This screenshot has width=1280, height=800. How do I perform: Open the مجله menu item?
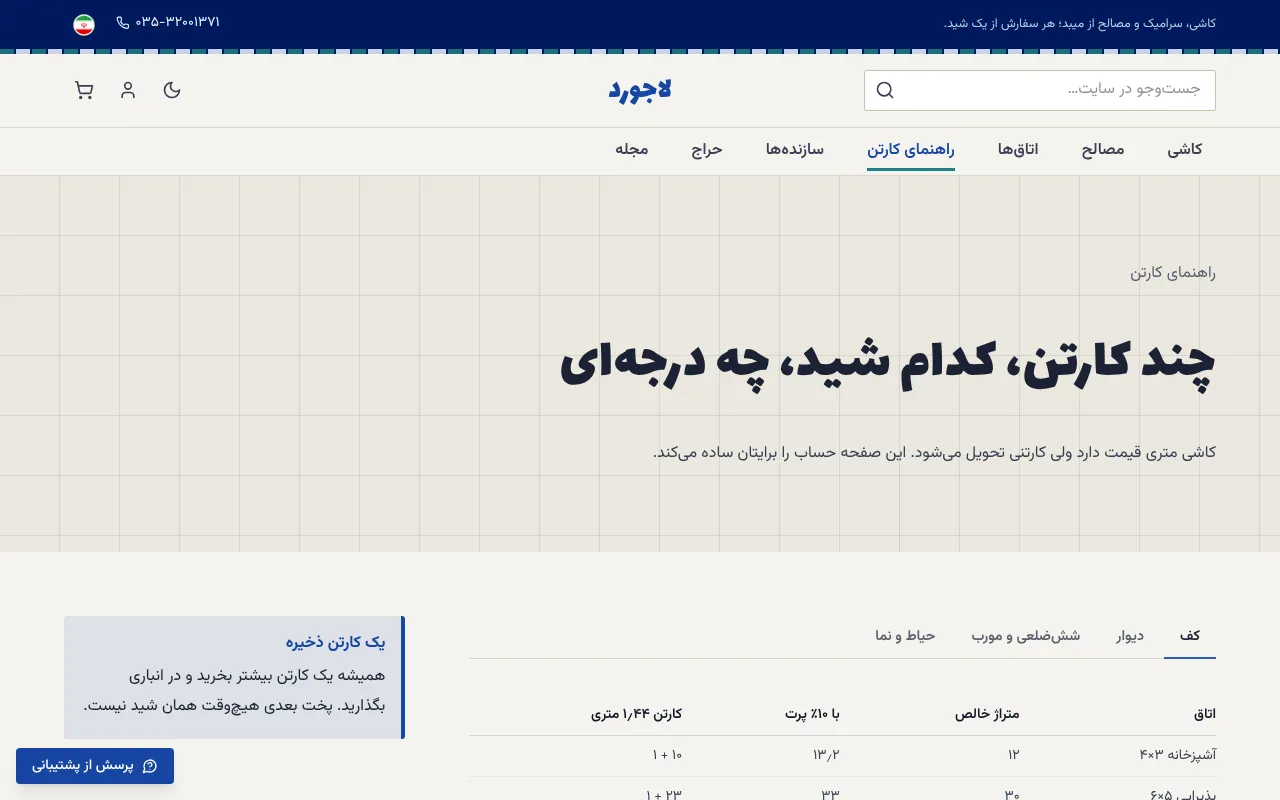[x=632, y=150]
